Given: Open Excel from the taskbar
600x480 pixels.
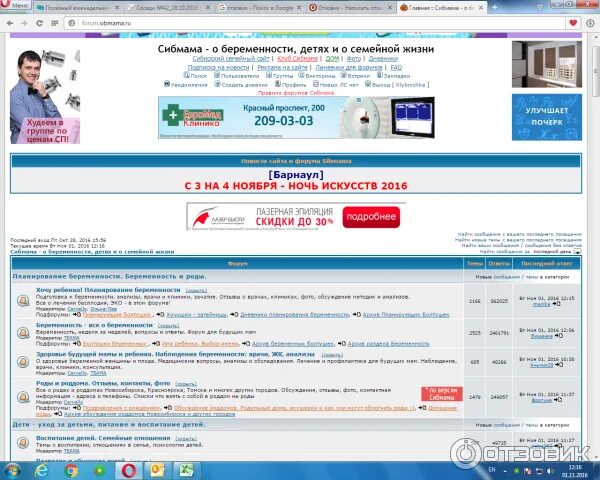Looking at the screenshot, I should 186,471.
